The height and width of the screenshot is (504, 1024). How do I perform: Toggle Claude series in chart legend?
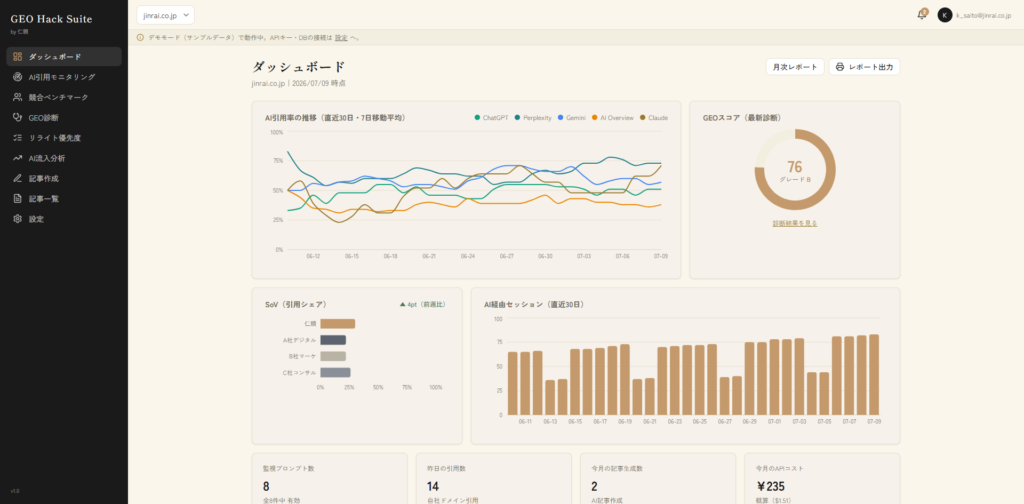pos(653,118)
